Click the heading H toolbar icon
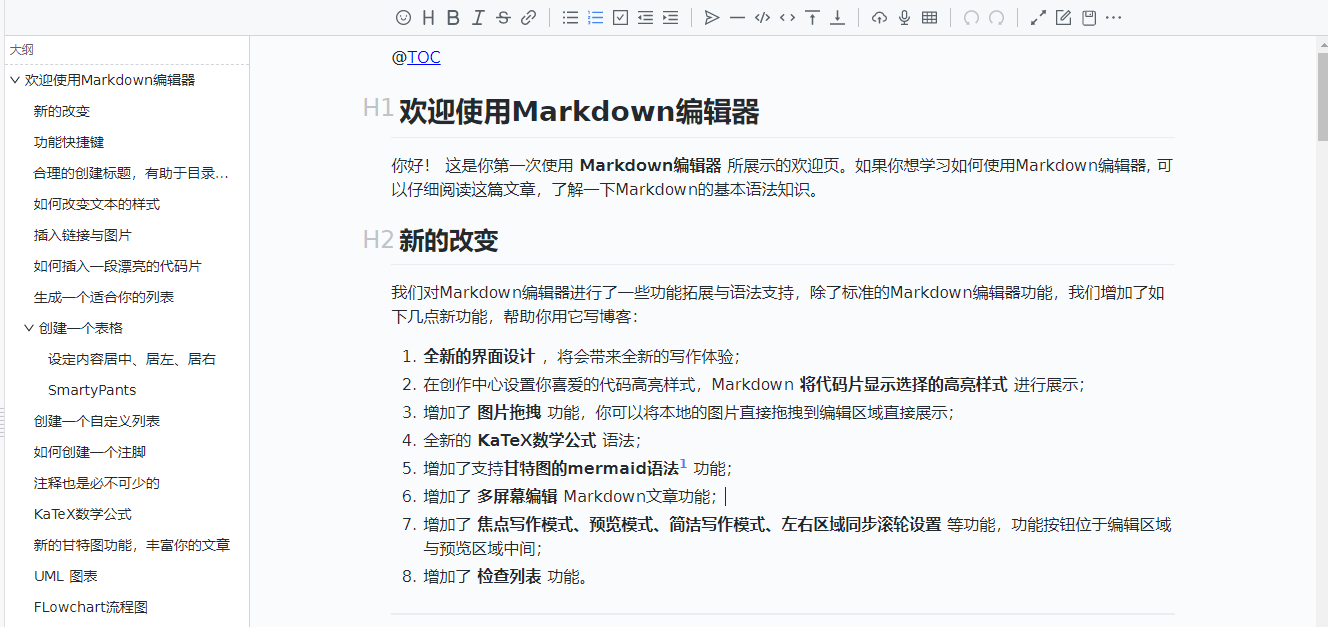The image size is (1328, 627). point(428,17)
